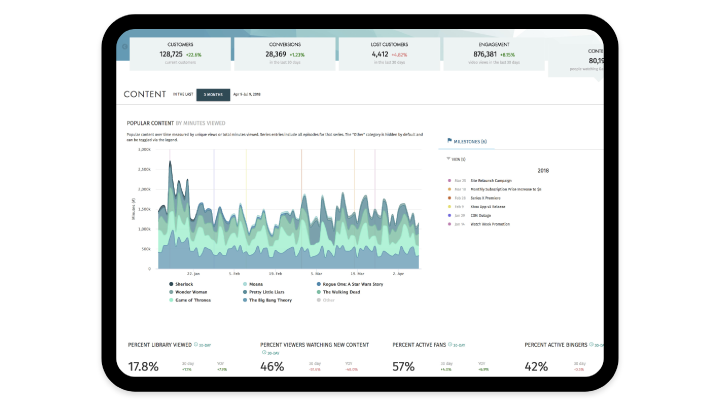
Task: Open the Lost Customers summary card
Action: pyautogui.click(x=389, y=54)
